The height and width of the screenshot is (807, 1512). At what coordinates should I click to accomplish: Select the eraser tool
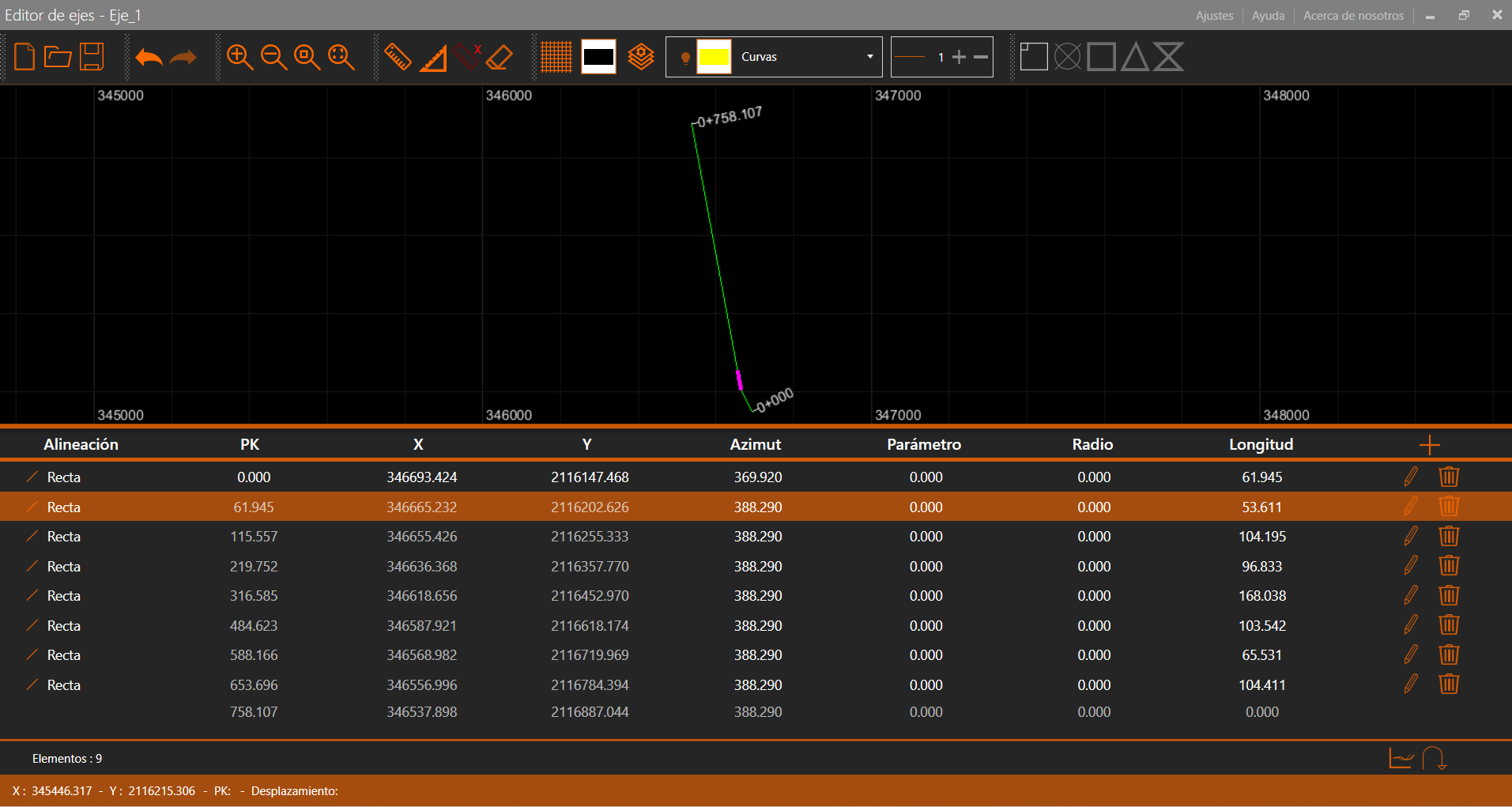[500, 57]
